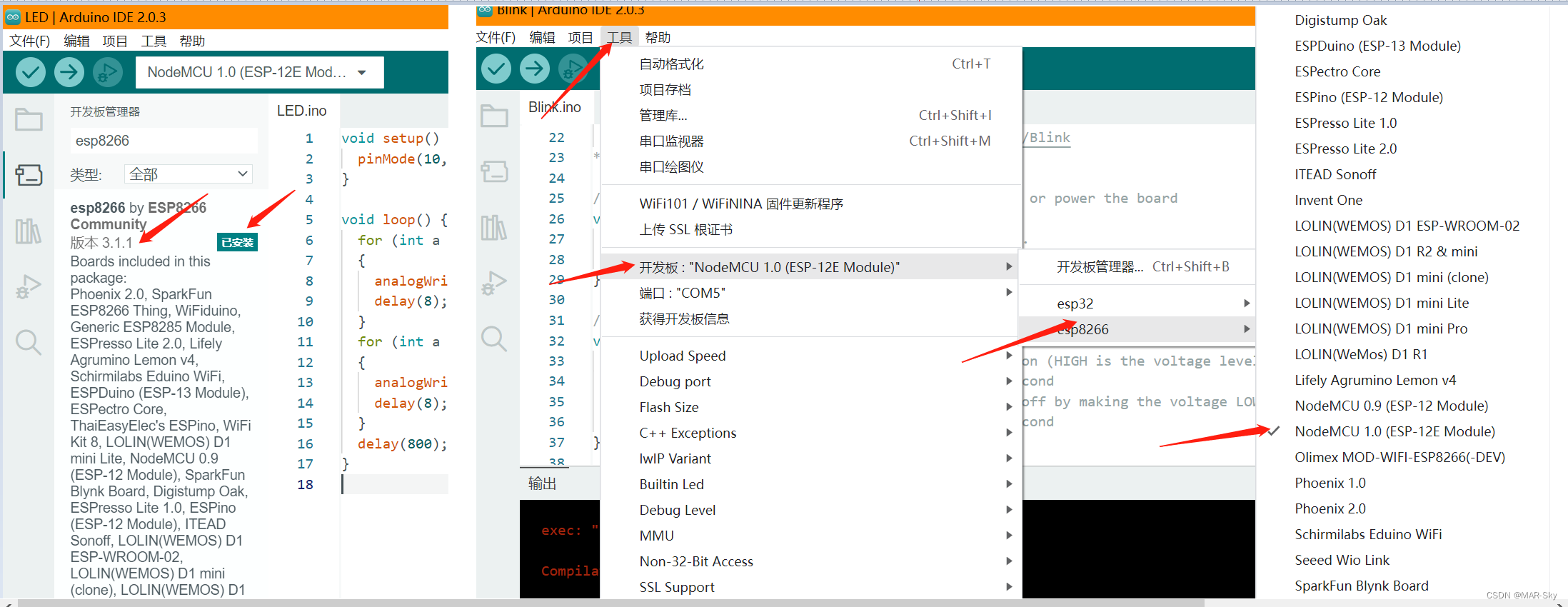The height and width of the screenshot is (607, 1568).
Task: Open Sketchbook folder icon in LED window sidebar
Action: click(x=29, y=119)
